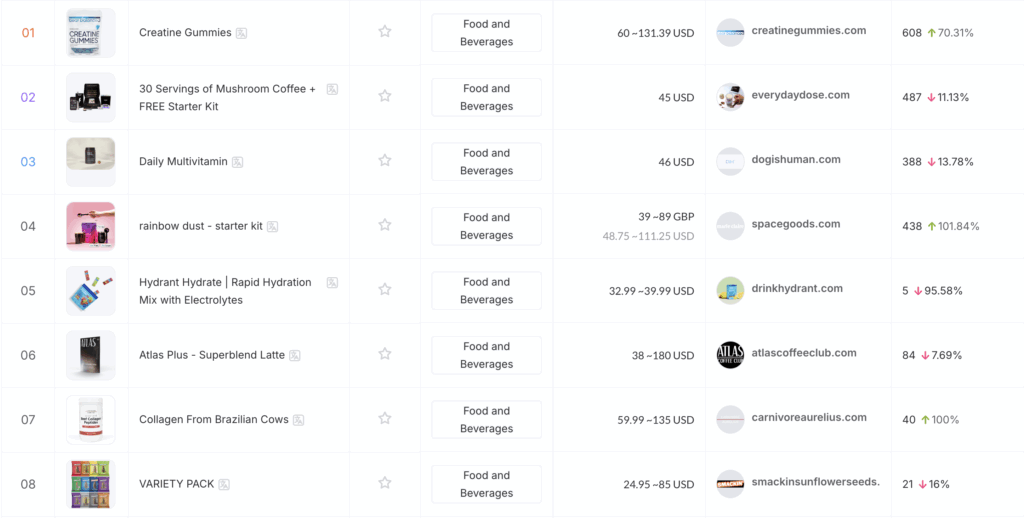Translate the rainbow dust starter kit title

[272, 226]
